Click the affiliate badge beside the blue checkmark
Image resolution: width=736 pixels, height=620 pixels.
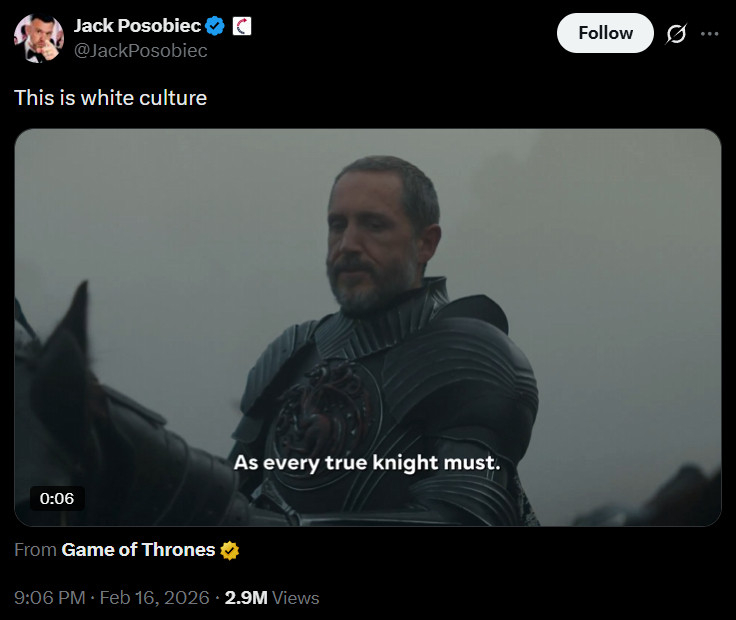coord(241,26)
